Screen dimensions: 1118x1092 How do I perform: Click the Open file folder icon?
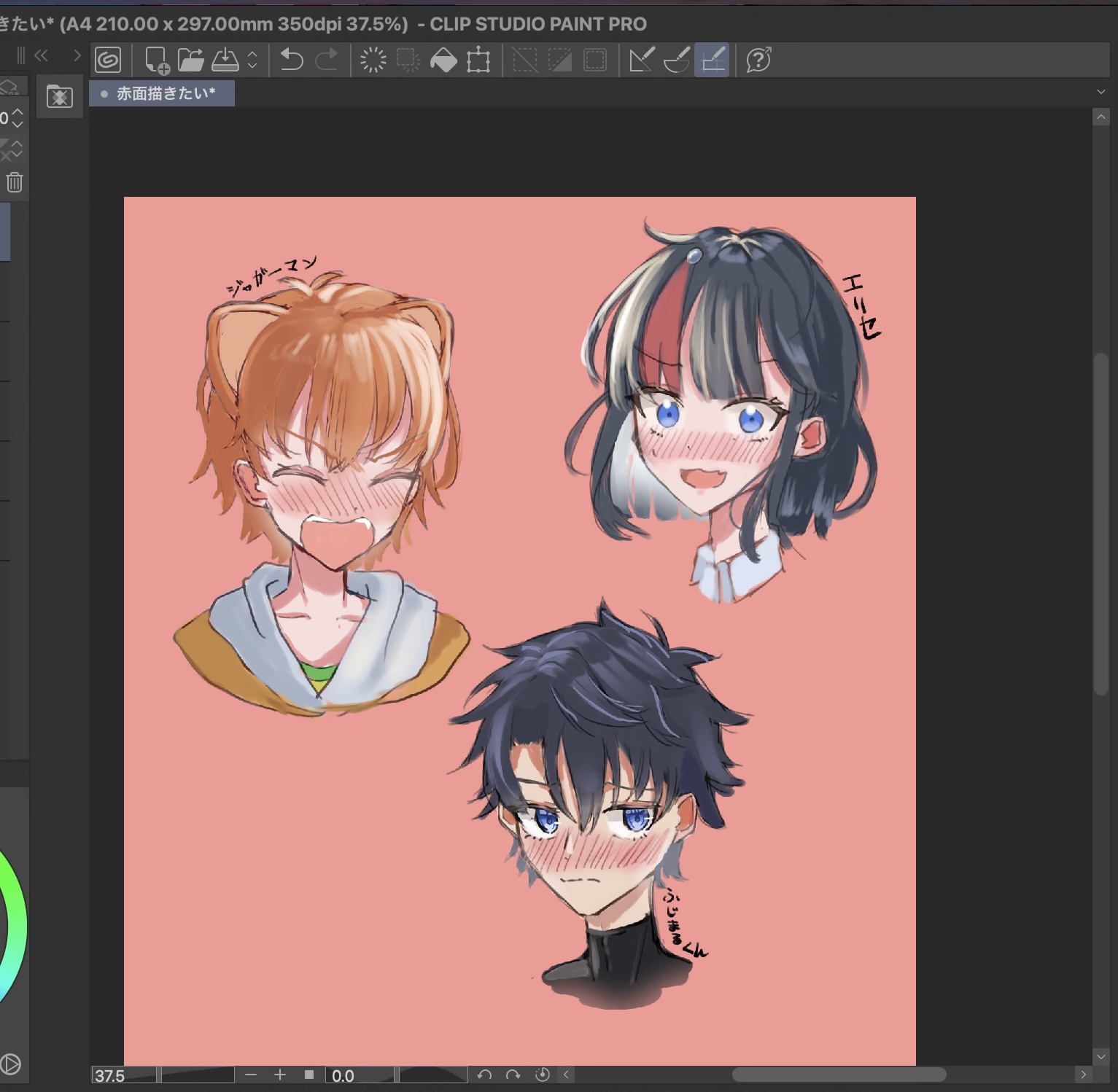pyautogui.click(x=190, y=60)
